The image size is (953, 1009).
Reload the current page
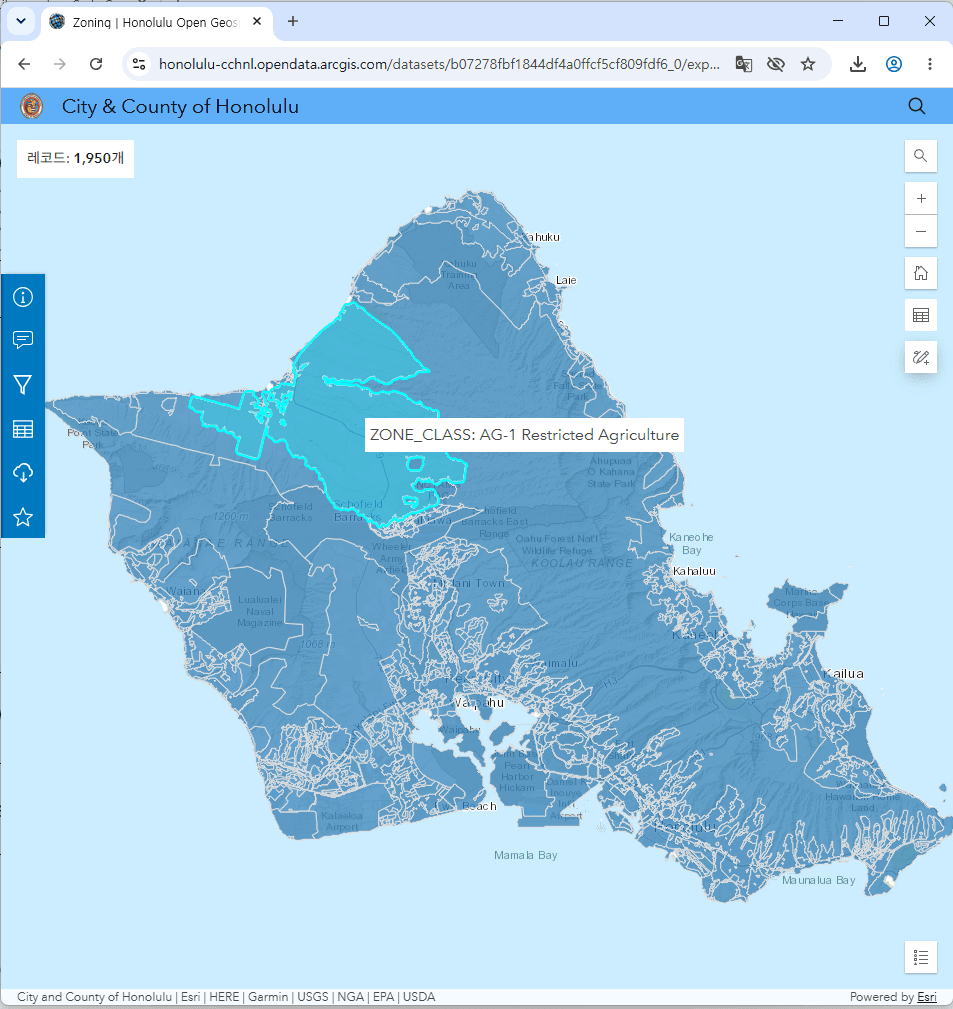pos(96,64)
